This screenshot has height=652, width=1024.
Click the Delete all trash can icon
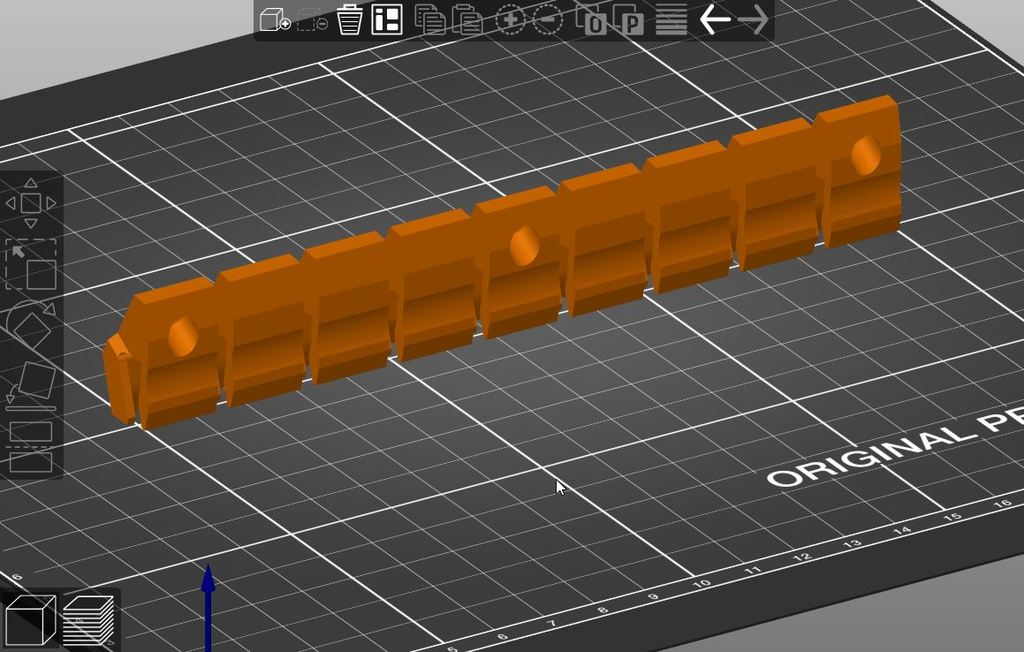click(350, 20)
